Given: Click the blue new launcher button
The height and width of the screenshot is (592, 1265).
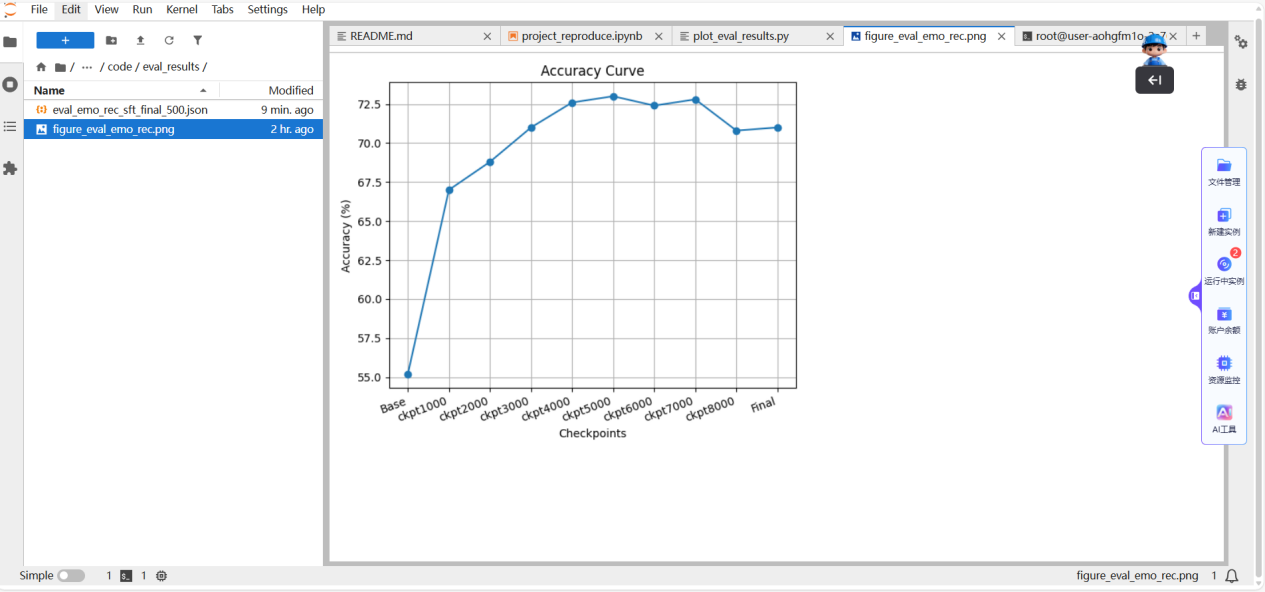Looking at the screenshot, I should 65,41.
